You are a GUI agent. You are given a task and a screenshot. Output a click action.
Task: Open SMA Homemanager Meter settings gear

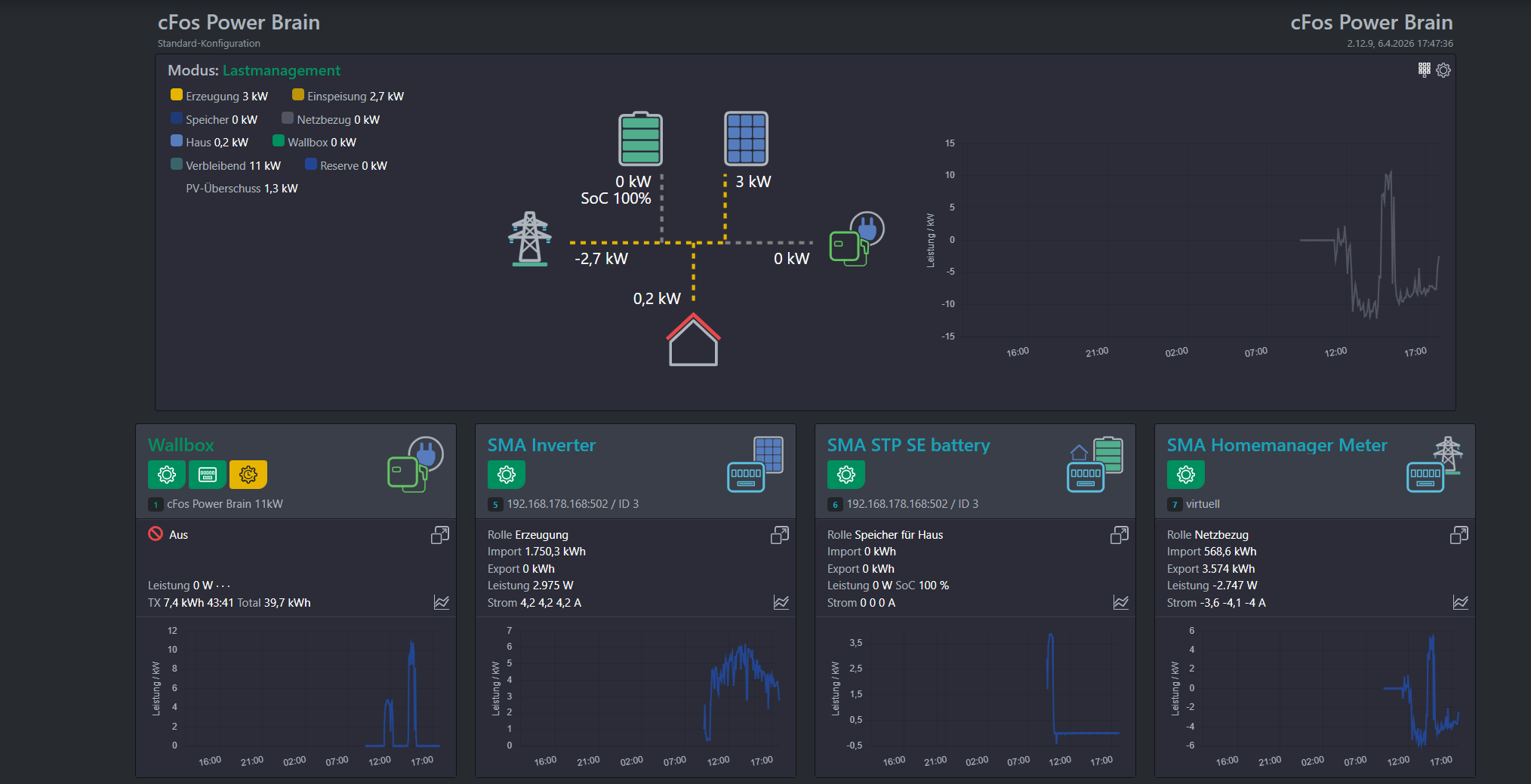coord(1186,475)
